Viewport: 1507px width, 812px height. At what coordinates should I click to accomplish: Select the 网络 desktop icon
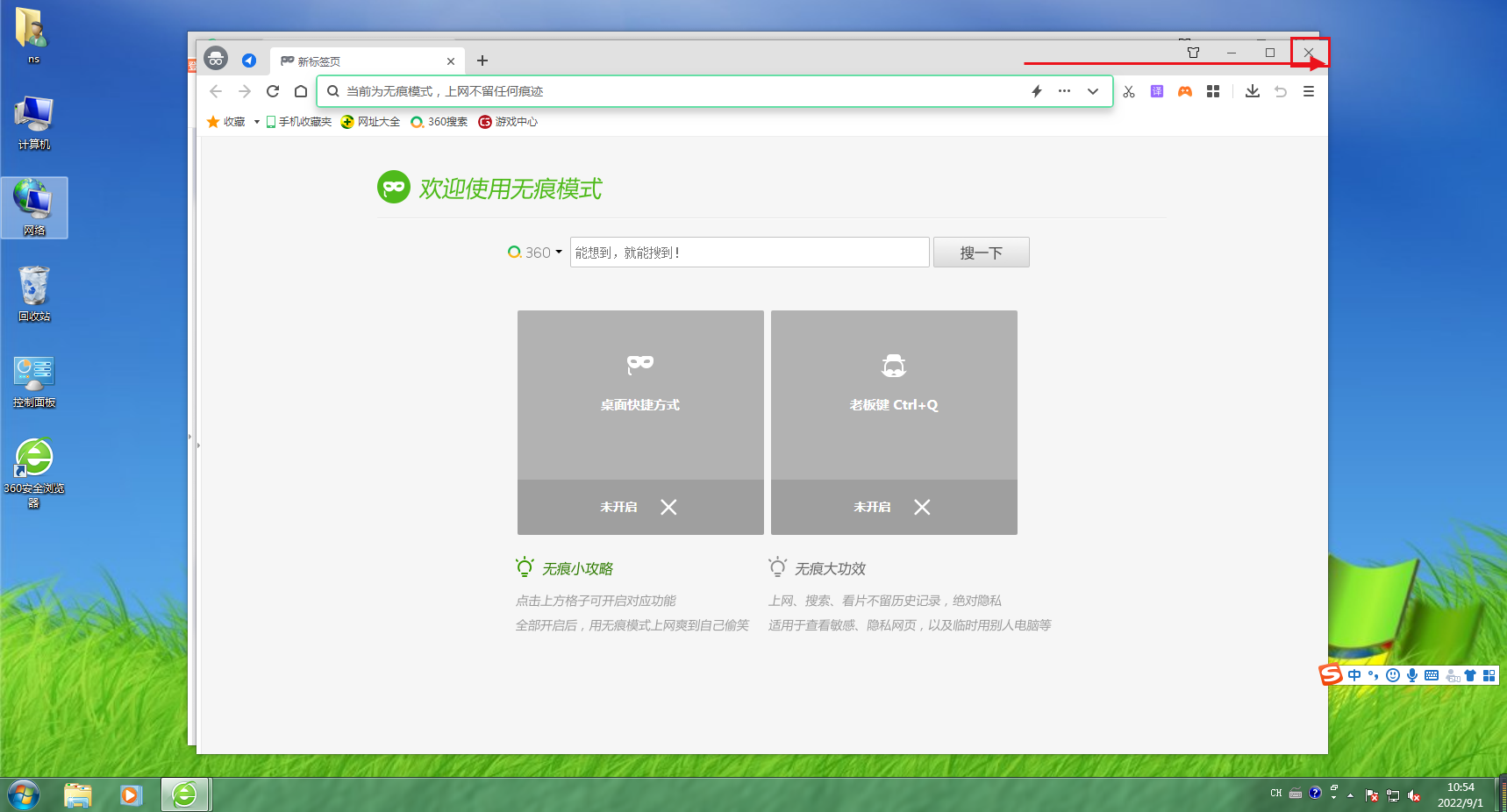click(34, 208)
